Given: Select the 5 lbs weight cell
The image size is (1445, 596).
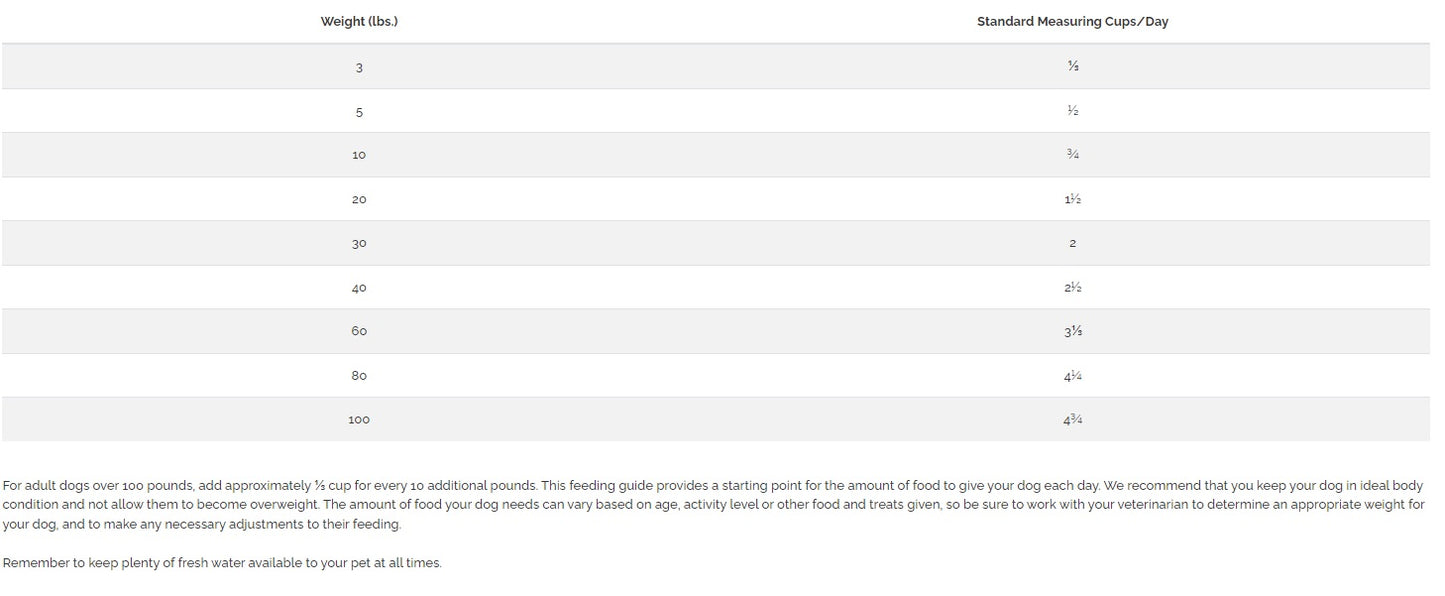Looking at the screenshot, I should point(359,111).
